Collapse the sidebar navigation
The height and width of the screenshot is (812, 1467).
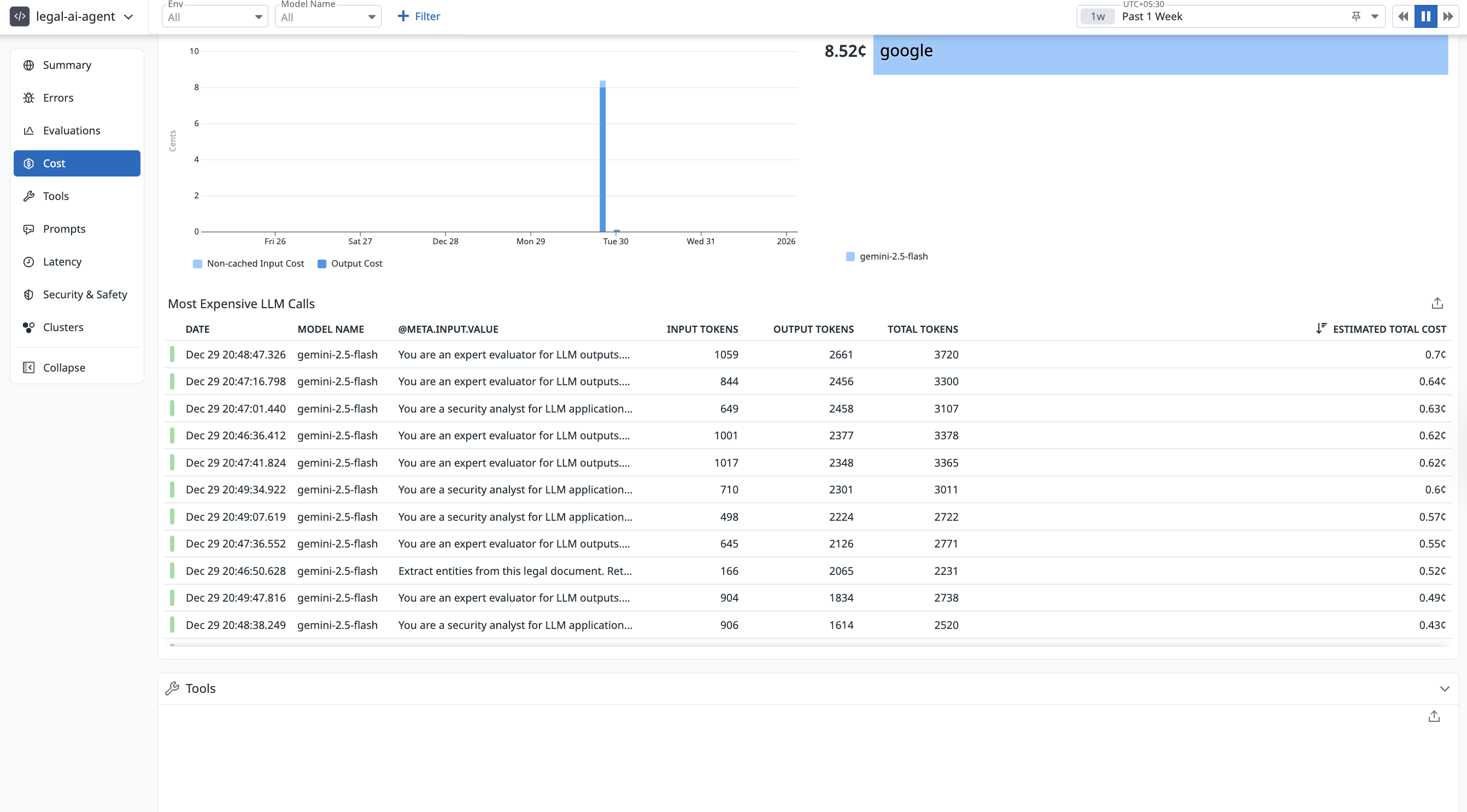[64, 368]
